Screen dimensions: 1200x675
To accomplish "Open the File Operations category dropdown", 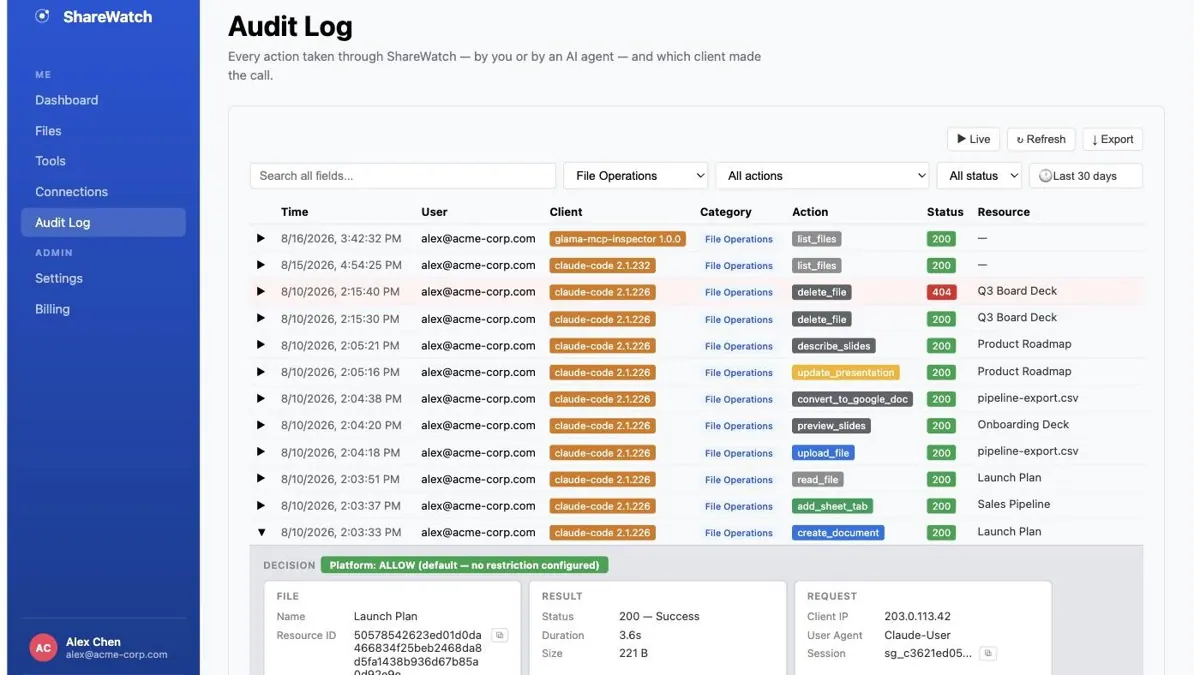I will coord(636,176).
